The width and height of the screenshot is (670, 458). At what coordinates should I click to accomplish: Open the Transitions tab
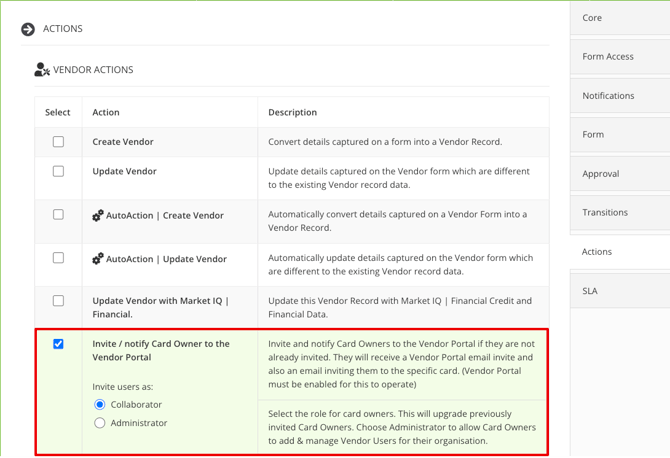click(x=620, y=213)
